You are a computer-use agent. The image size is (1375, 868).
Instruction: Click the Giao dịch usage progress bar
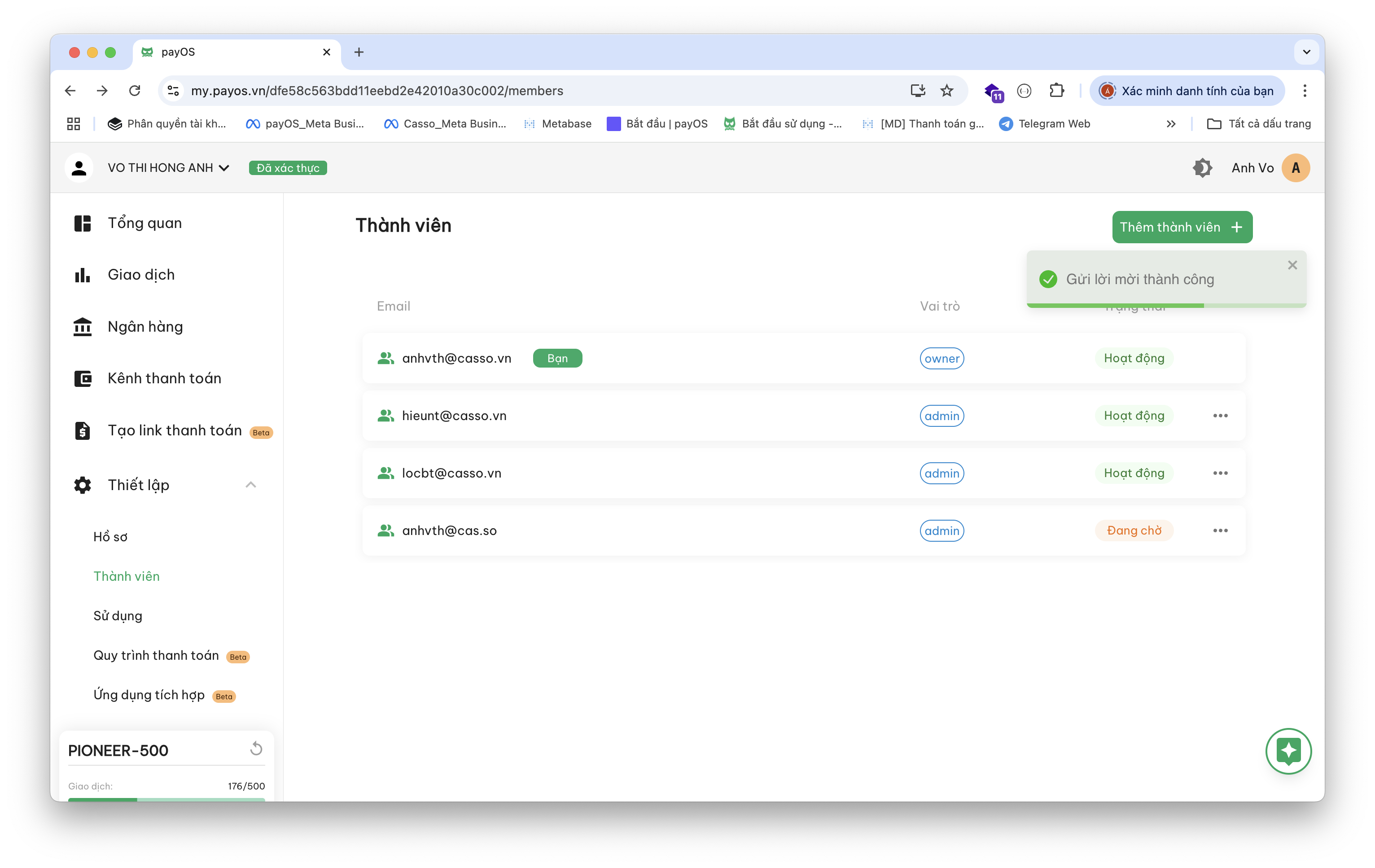(x=166, y=799)
